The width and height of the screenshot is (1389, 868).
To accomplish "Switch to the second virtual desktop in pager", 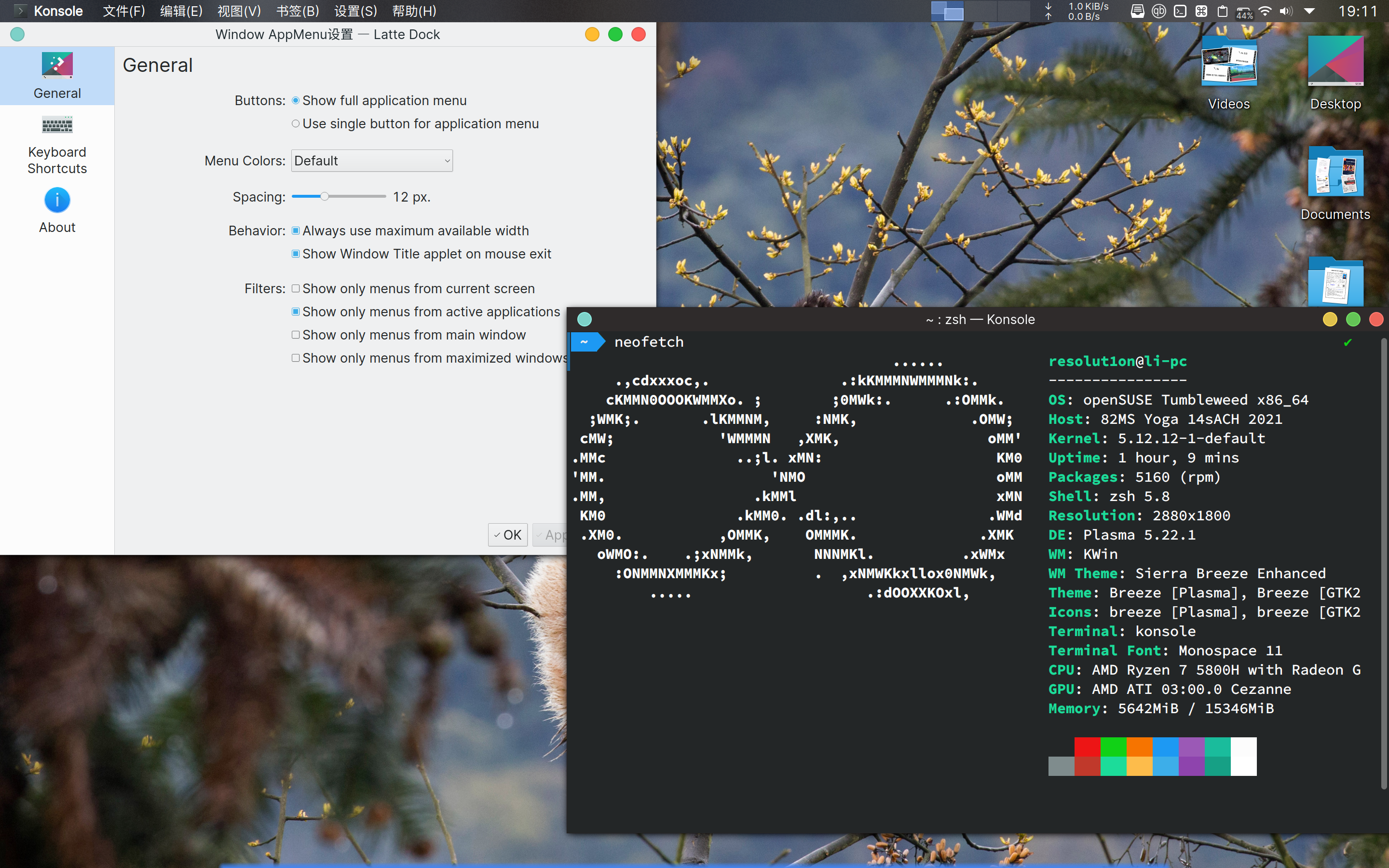I will tap(980, 11).
